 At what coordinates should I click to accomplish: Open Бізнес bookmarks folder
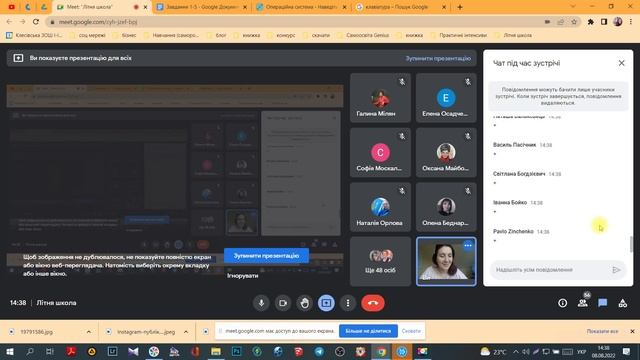coord(124,36)
